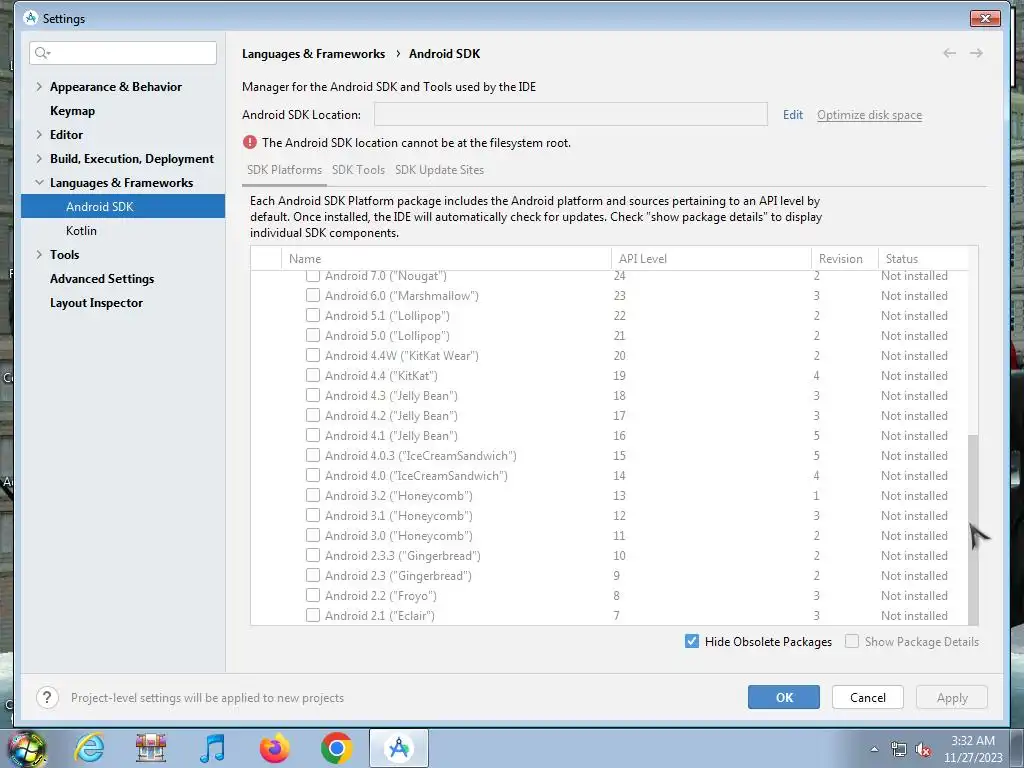Click OK to confirm settings

(784, 697)
